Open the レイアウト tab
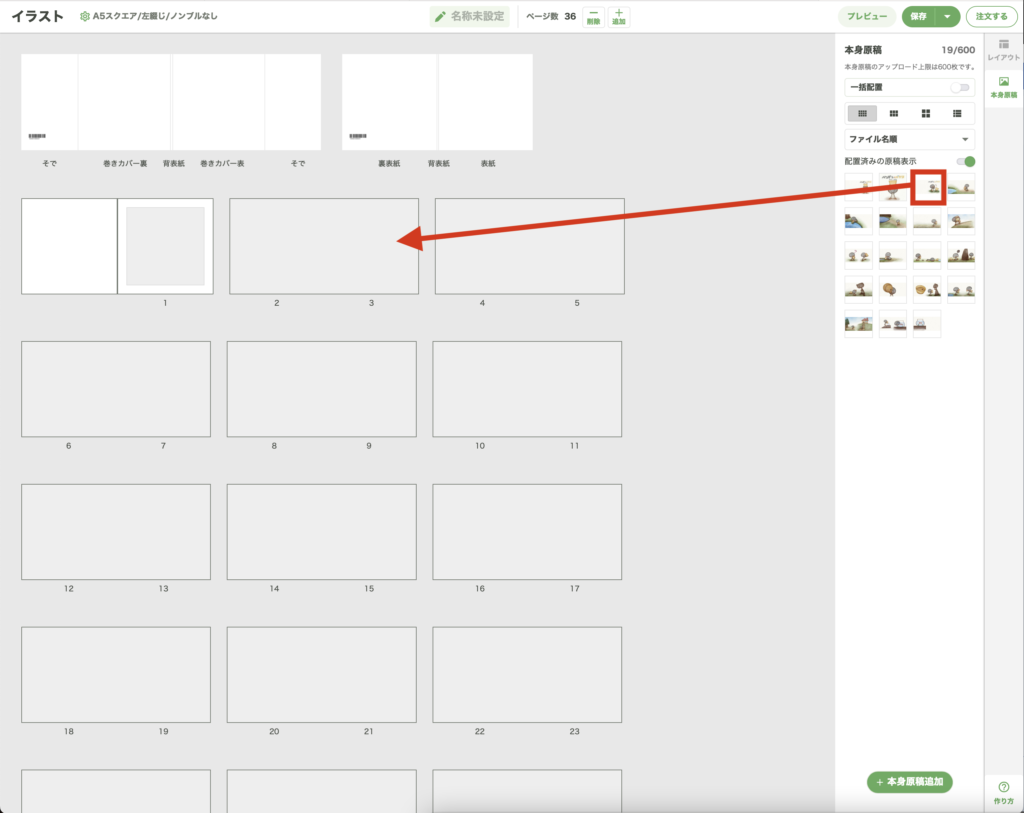1024x813 pixels. pyautogui.click(x=1003, y=50)
